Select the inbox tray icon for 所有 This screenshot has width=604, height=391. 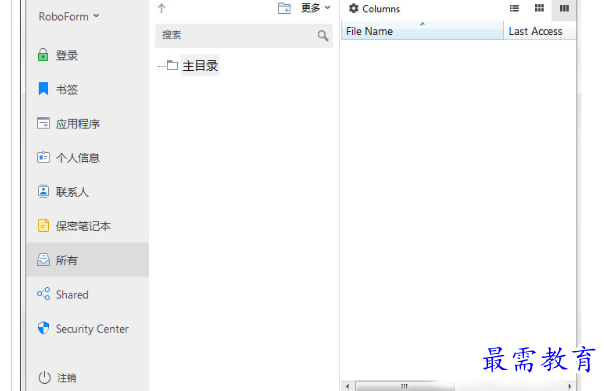tap(43, 260)
